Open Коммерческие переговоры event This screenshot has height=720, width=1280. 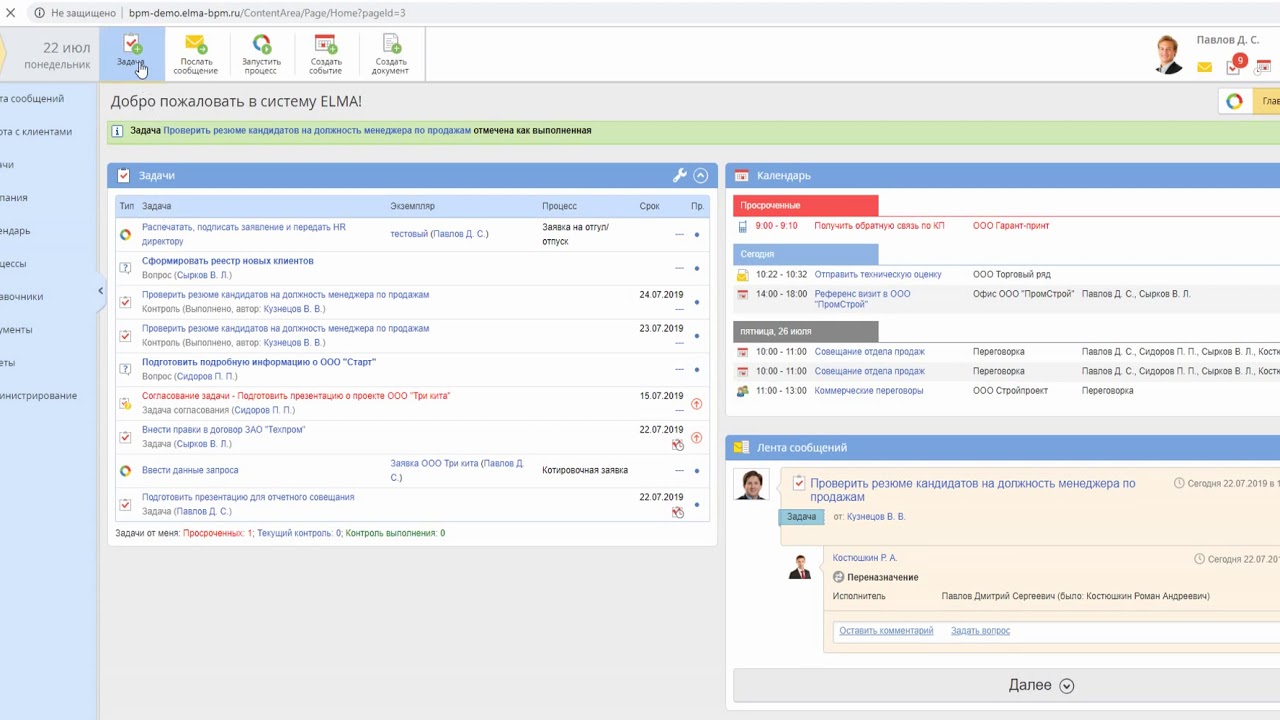(869, 391)
